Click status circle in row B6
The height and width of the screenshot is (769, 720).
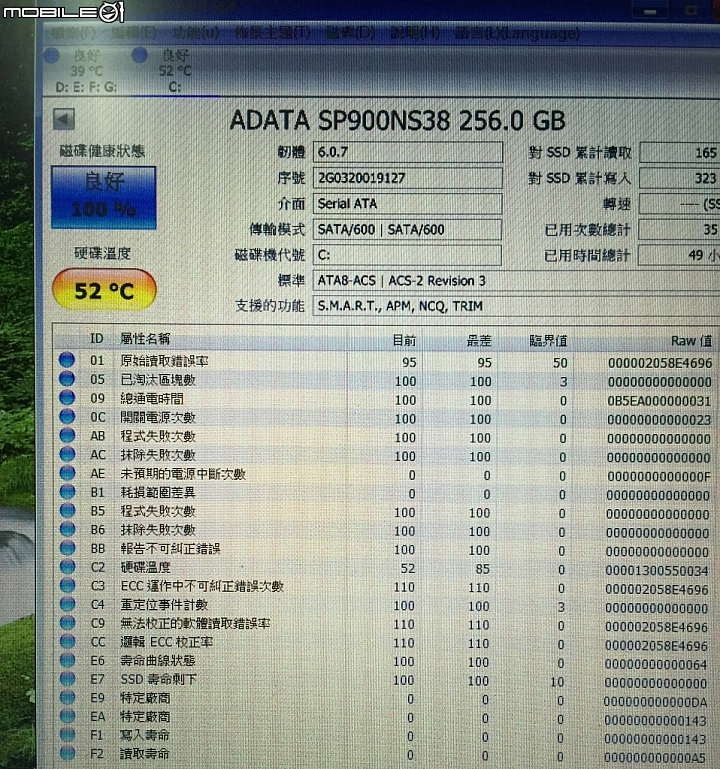click(67, 529)
